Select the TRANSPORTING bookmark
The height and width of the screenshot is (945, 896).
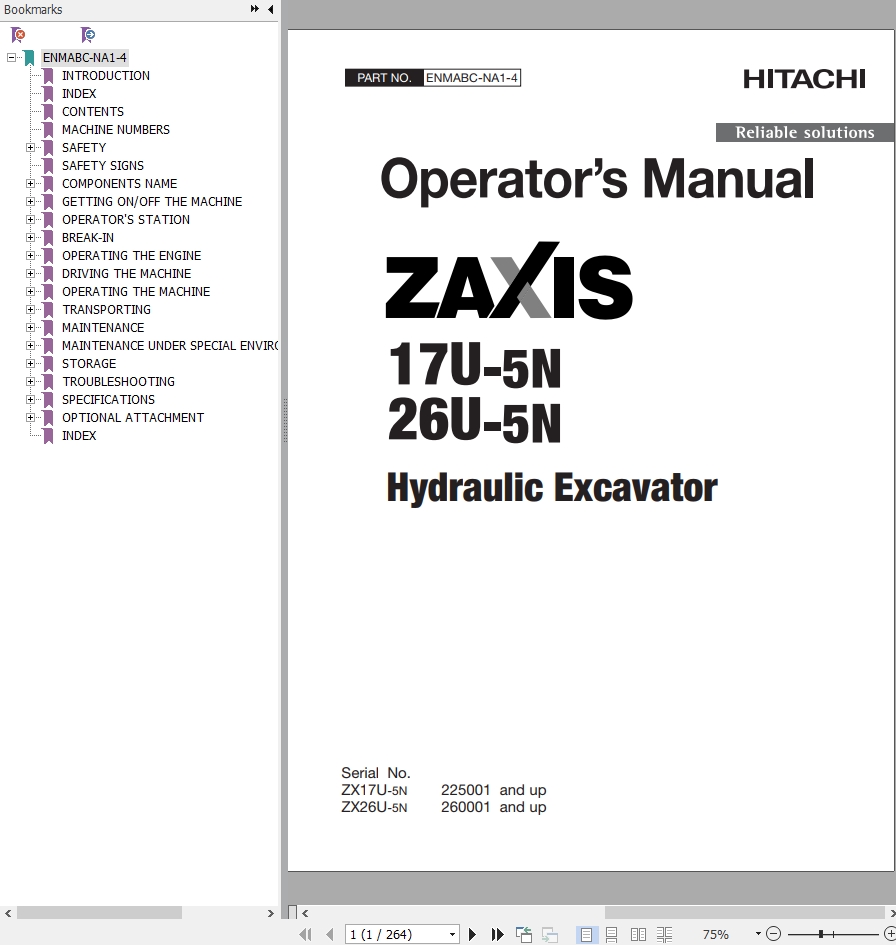pos(107,310)
